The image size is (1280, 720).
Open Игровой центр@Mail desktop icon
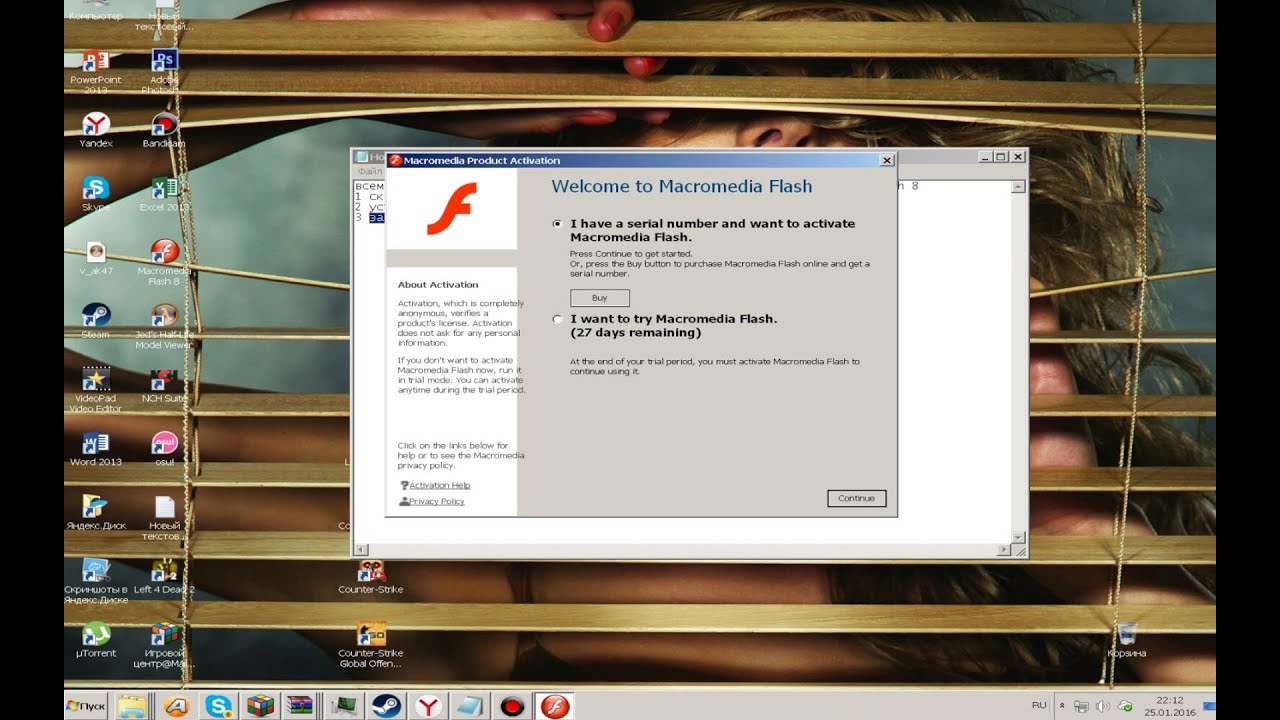(x=164, y=645)
